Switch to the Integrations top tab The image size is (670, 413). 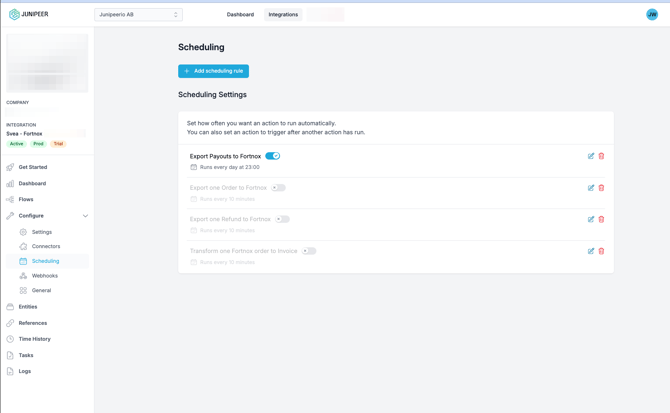point(283,15)
